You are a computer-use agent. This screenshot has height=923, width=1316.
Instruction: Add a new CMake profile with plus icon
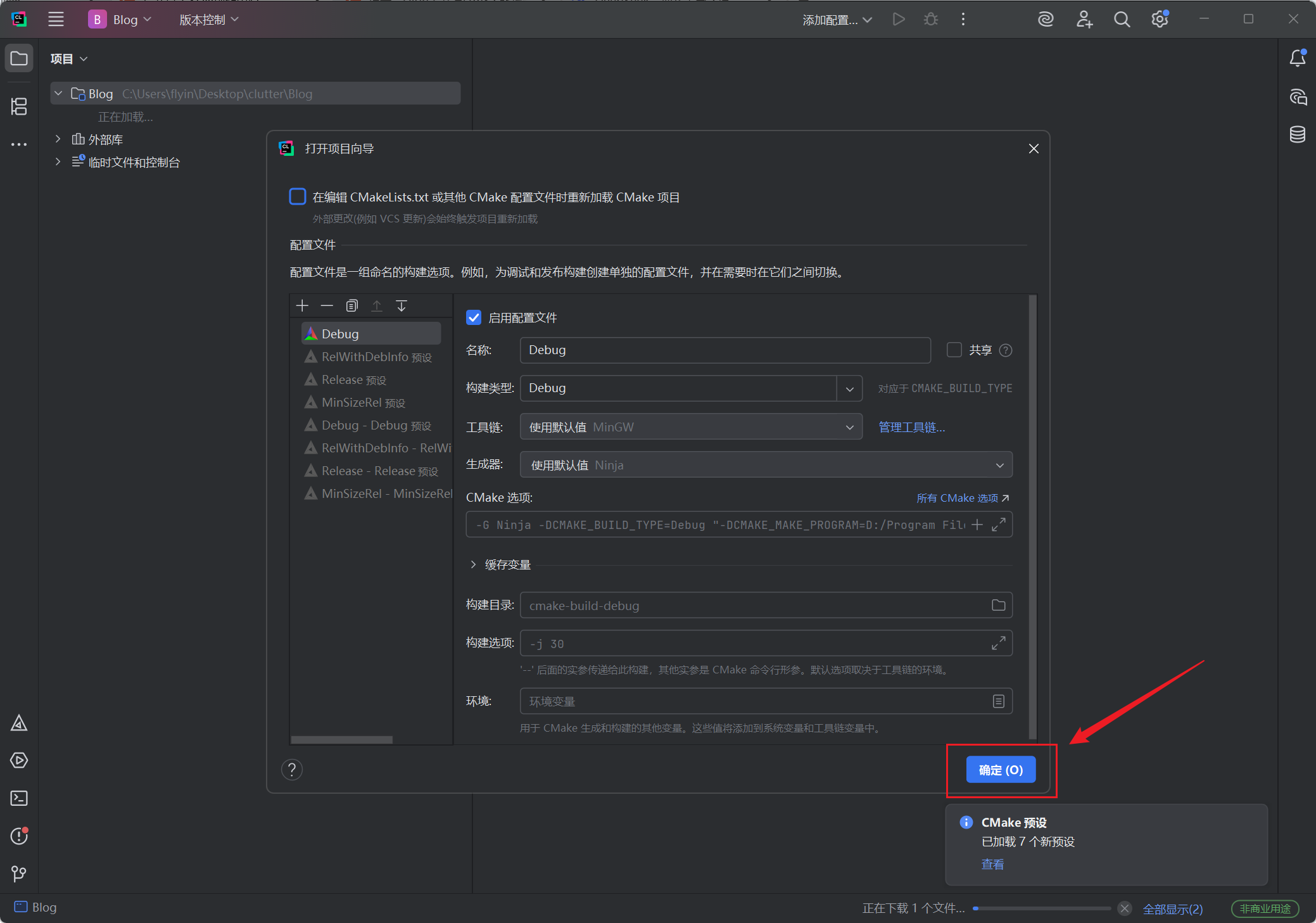(x=302, y=306)
